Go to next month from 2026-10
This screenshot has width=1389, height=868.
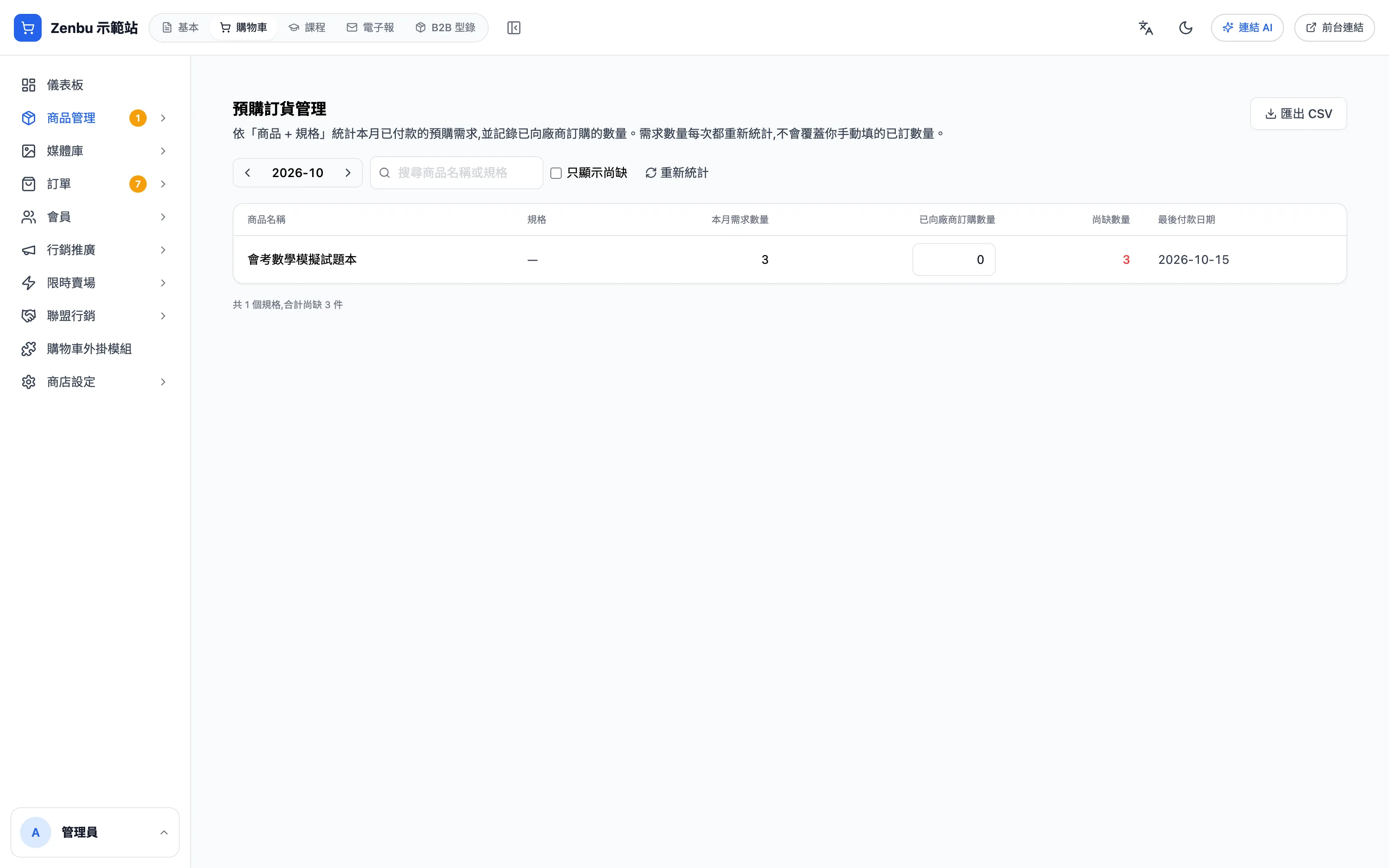tap(348, 173)
